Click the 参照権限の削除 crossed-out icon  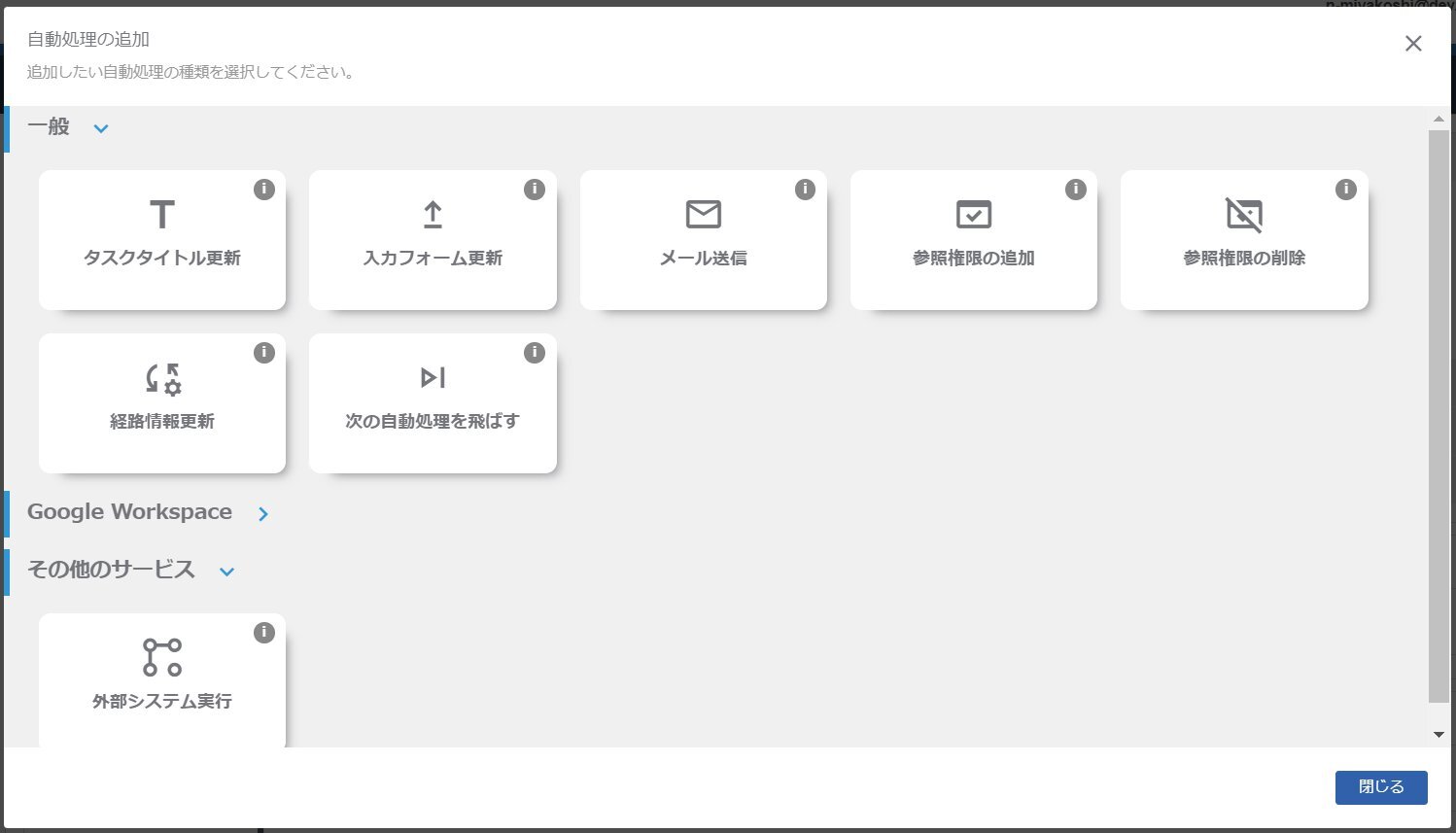(1244, 214)
